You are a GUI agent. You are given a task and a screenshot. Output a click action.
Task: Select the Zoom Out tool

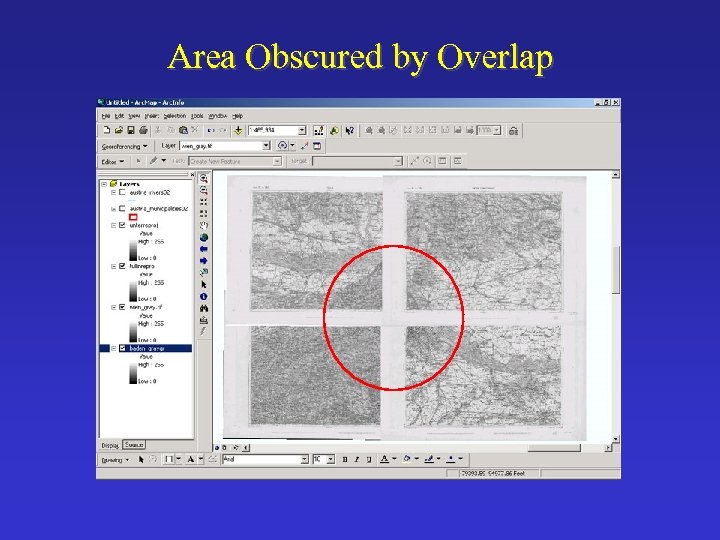[203, 190]
